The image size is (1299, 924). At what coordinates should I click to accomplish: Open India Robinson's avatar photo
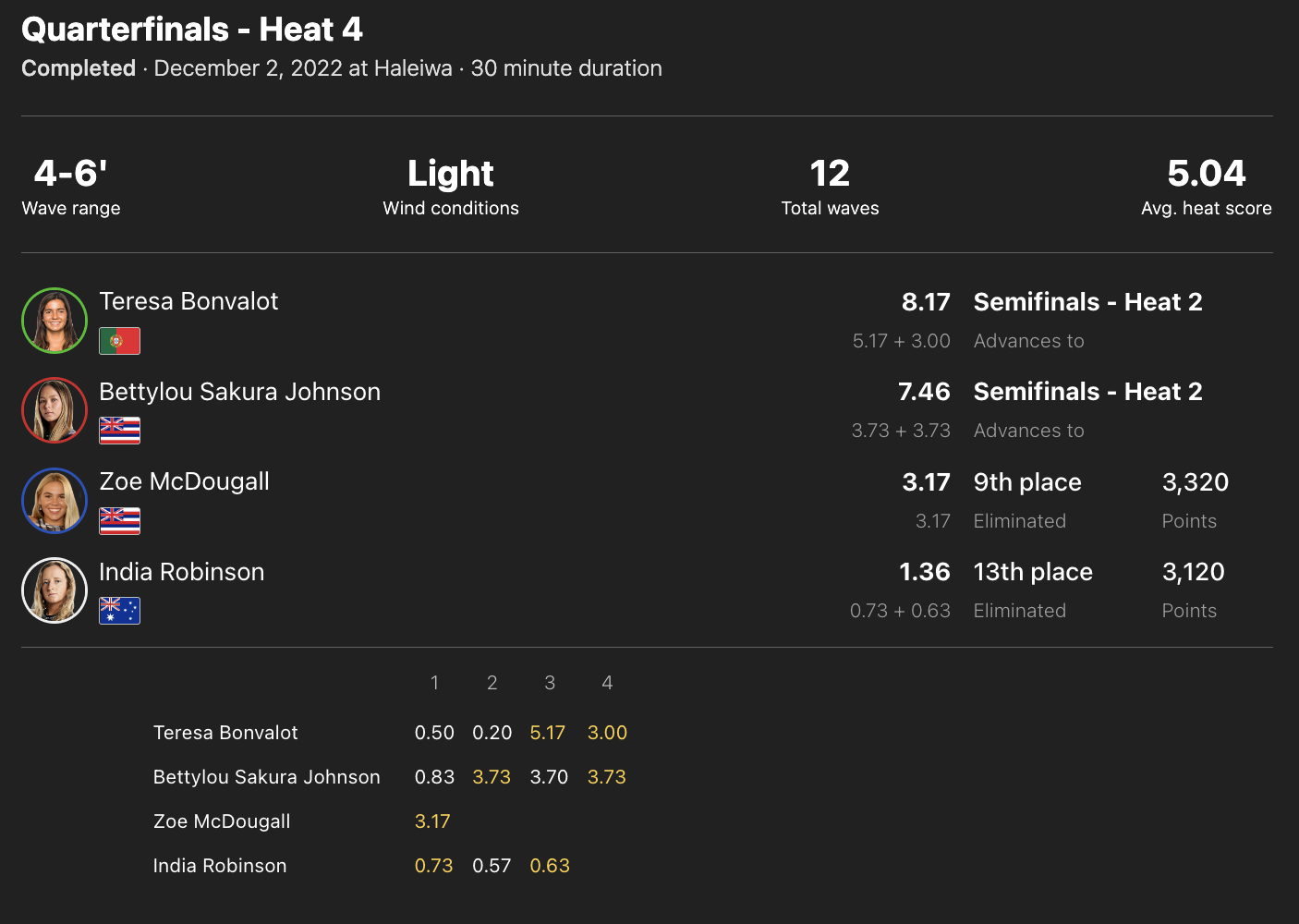(x=55, y=590)
